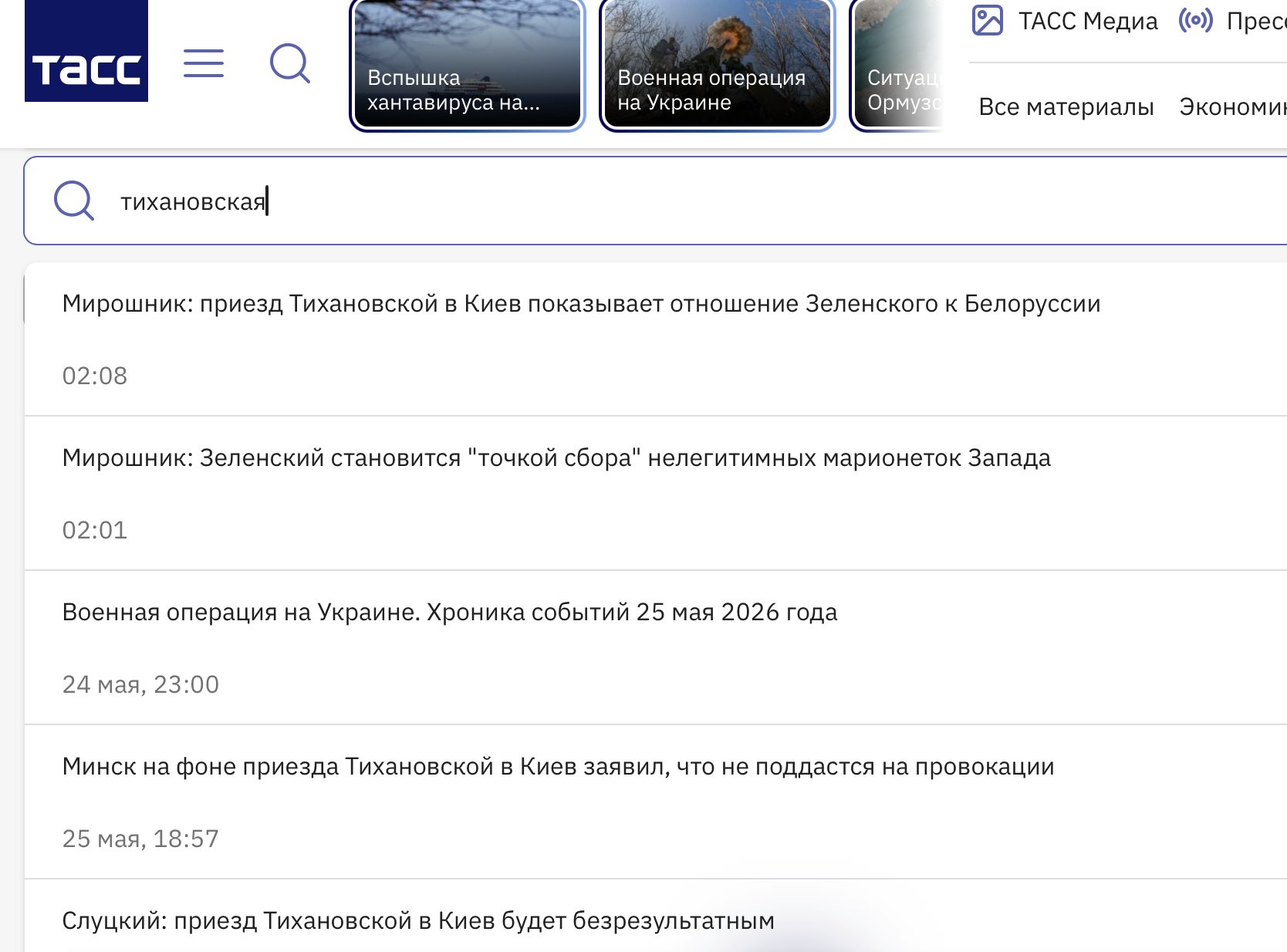
Task: Open article Минск на фоне приезда Тихановской
Action: click(558, 767)
